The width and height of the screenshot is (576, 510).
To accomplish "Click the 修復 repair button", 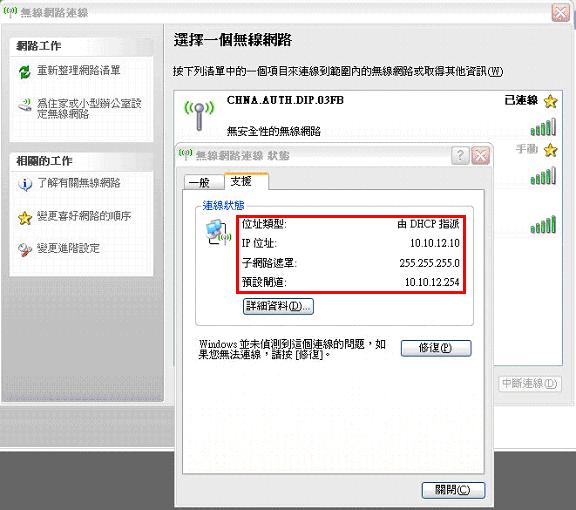I will click(436, 348).
